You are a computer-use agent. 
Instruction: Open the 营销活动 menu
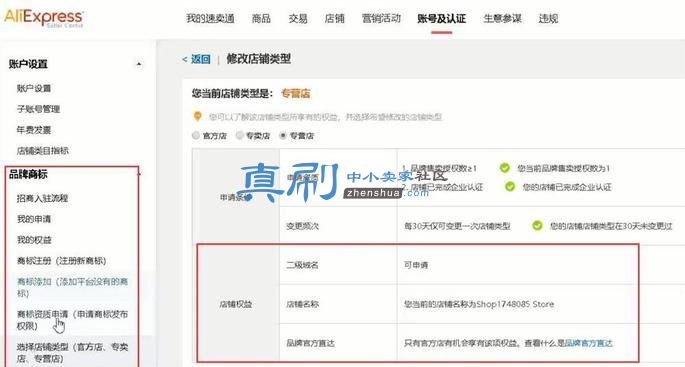pos(381,19)
